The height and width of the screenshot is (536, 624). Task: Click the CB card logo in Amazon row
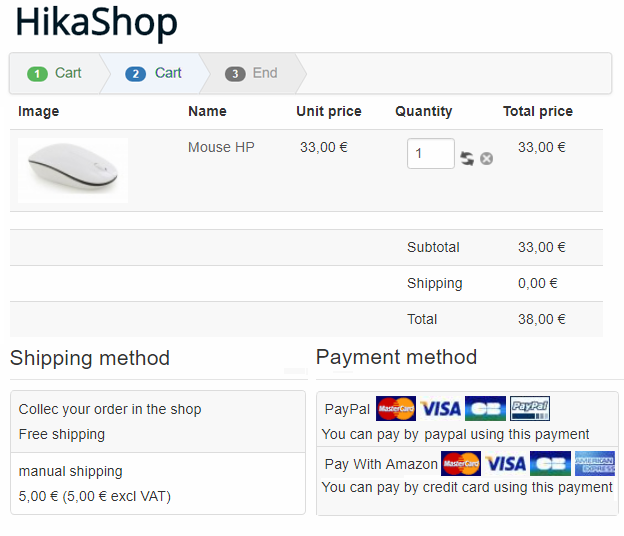point(550,463)
